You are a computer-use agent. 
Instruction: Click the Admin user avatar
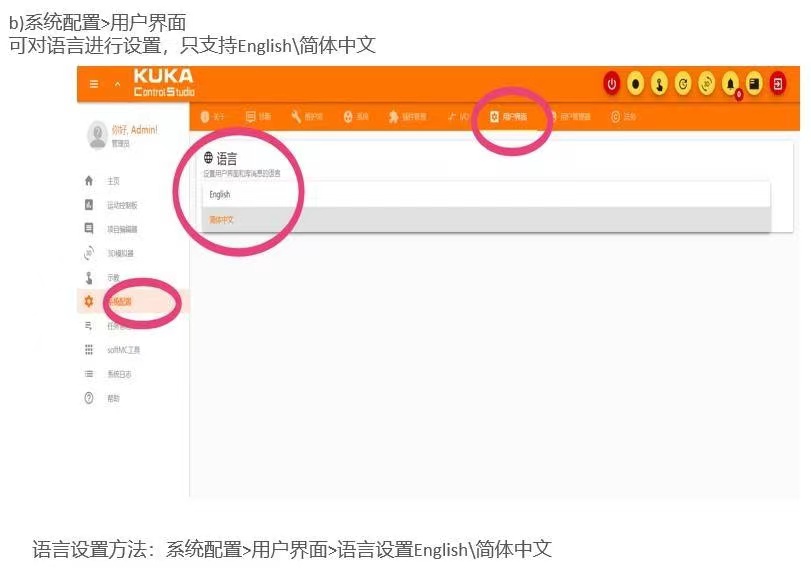[97, 134]
